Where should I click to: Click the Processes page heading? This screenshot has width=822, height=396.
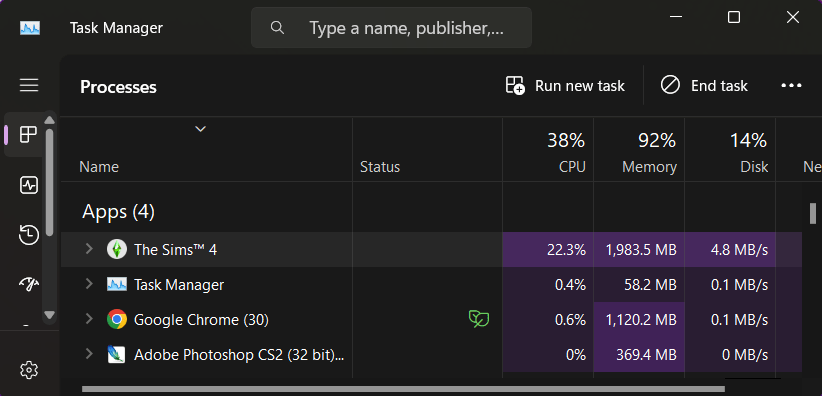[x=118, y=87]
